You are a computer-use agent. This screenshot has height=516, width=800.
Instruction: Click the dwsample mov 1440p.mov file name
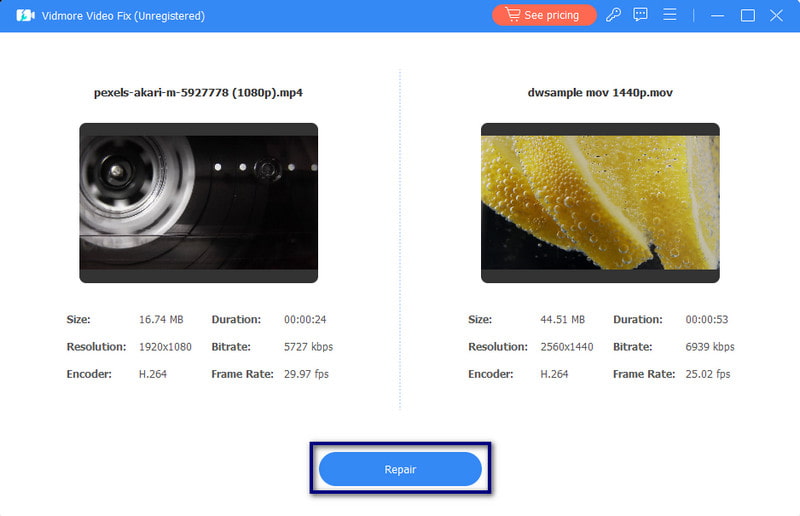600,93
